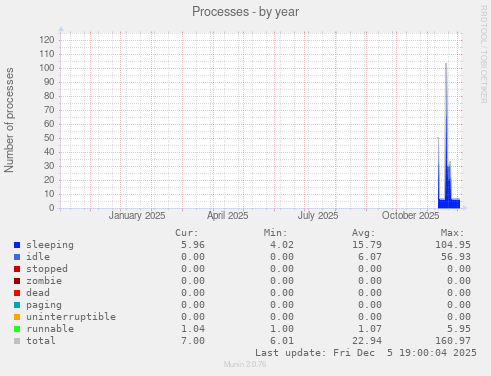
Task: Click runnable current value 1.04
Action: [193, 329]
